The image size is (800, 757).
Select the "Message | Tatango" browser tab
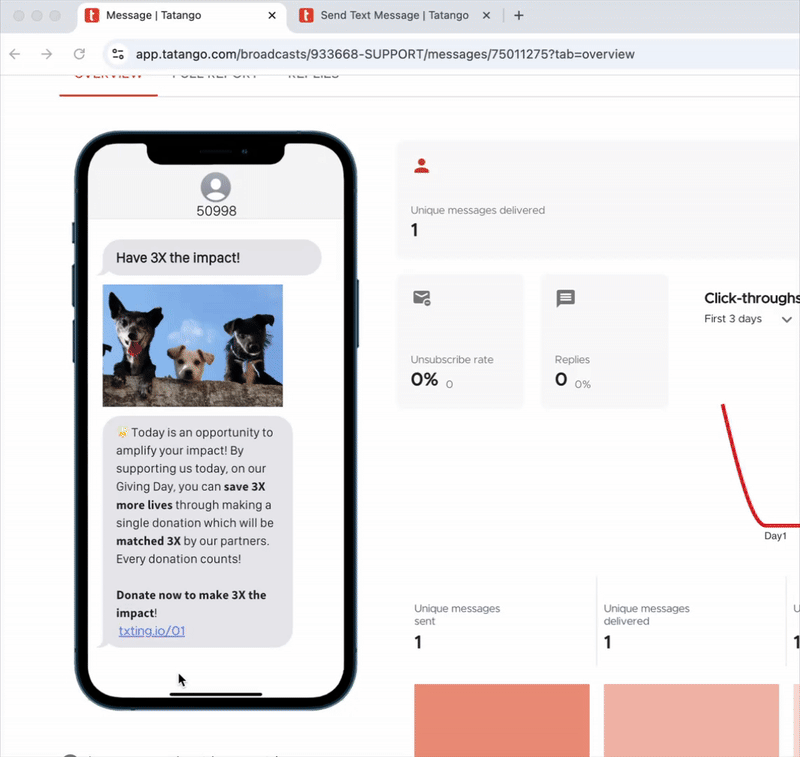pos(175,16)
